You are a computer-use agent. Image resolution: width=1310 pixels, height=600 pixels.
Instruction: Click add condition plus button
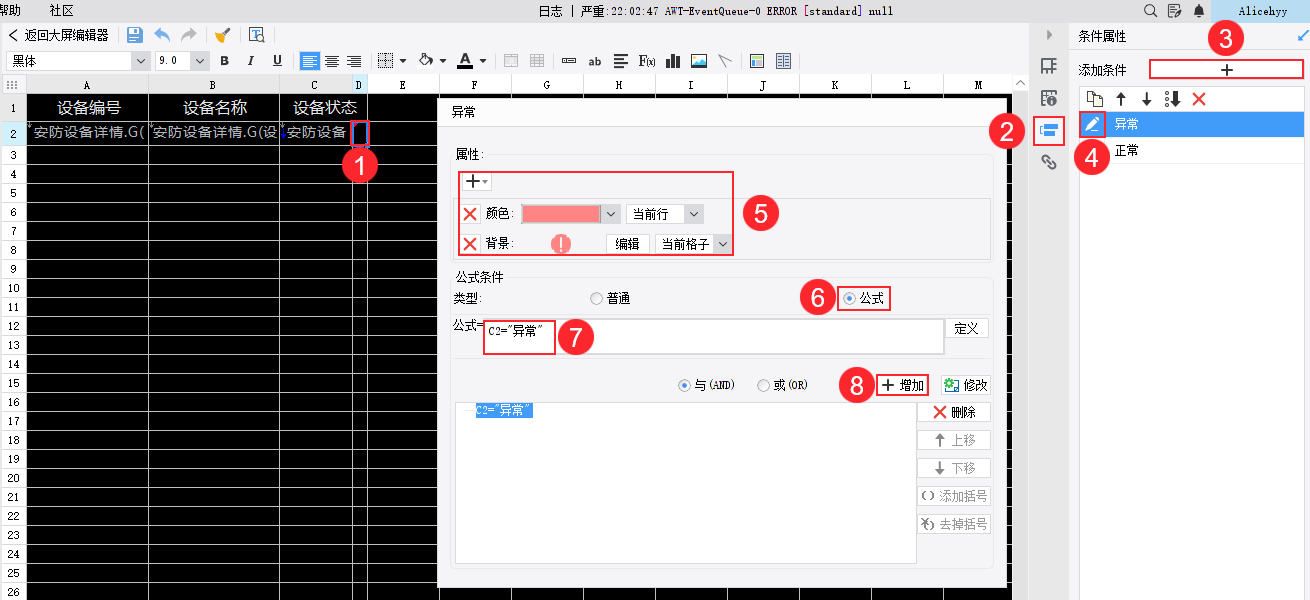(x=1227, y=70)
